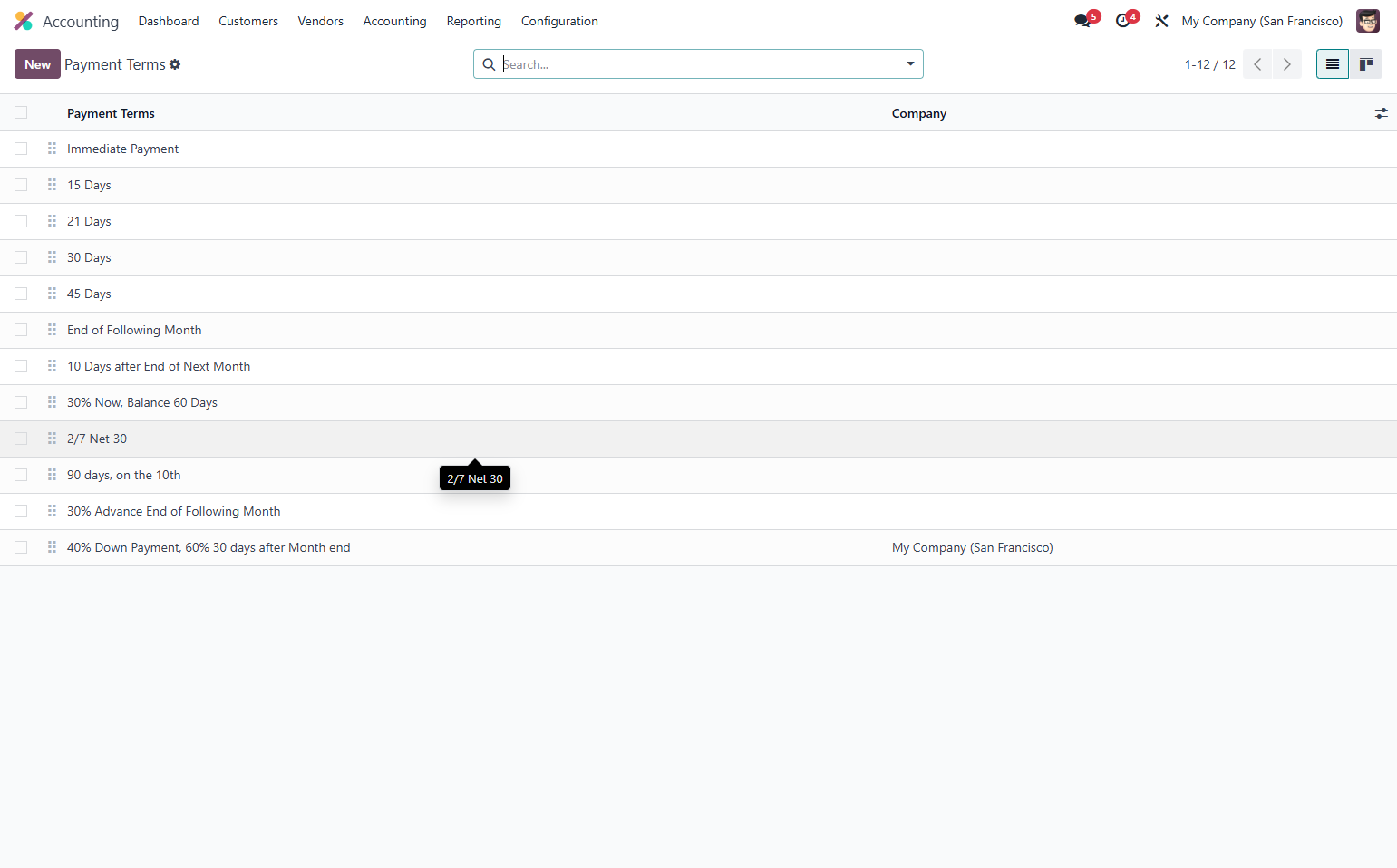Screen dimensions: 1397x868
Task: Focus the Search input field
Action: [698, 64]
